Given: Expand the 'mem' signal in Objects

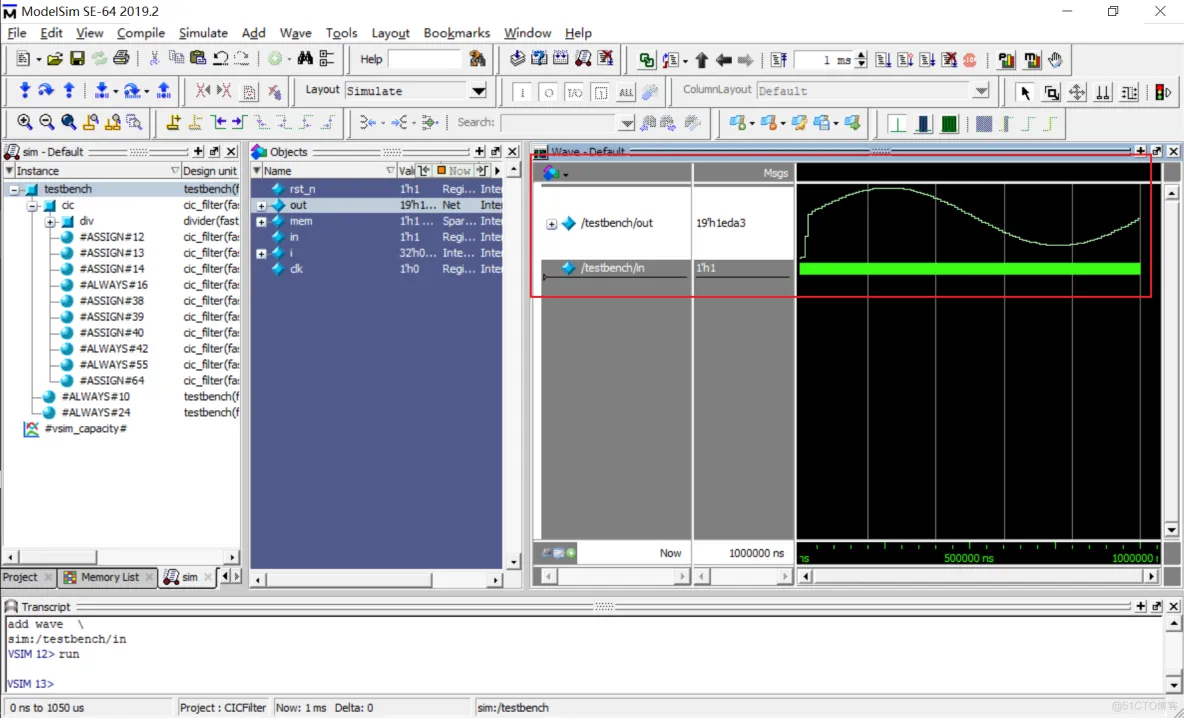Looking at the screenshot, I should [261, 221].
